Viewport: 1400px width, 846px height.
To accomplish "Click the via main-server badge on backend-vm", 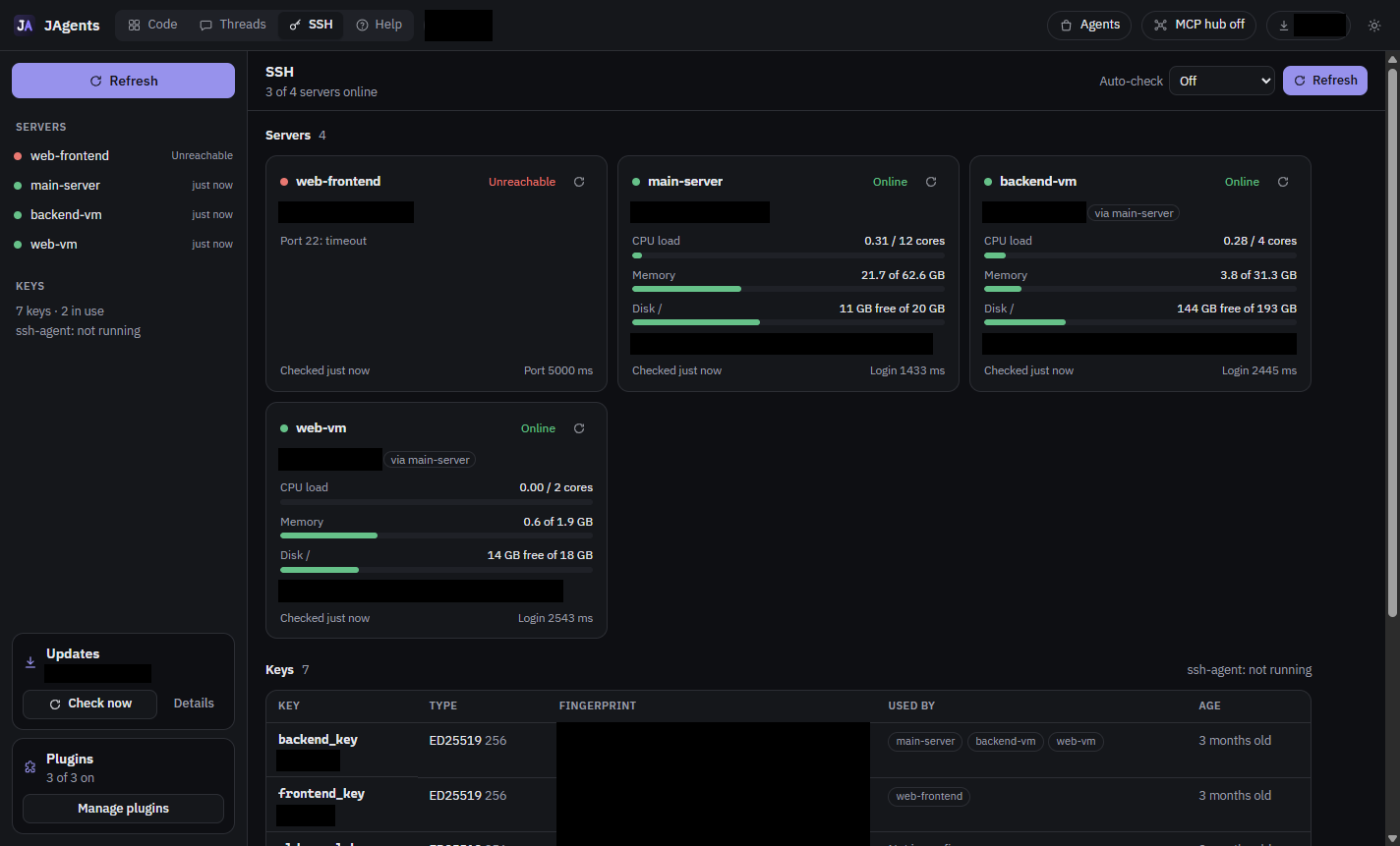I will click(1134, 213).
